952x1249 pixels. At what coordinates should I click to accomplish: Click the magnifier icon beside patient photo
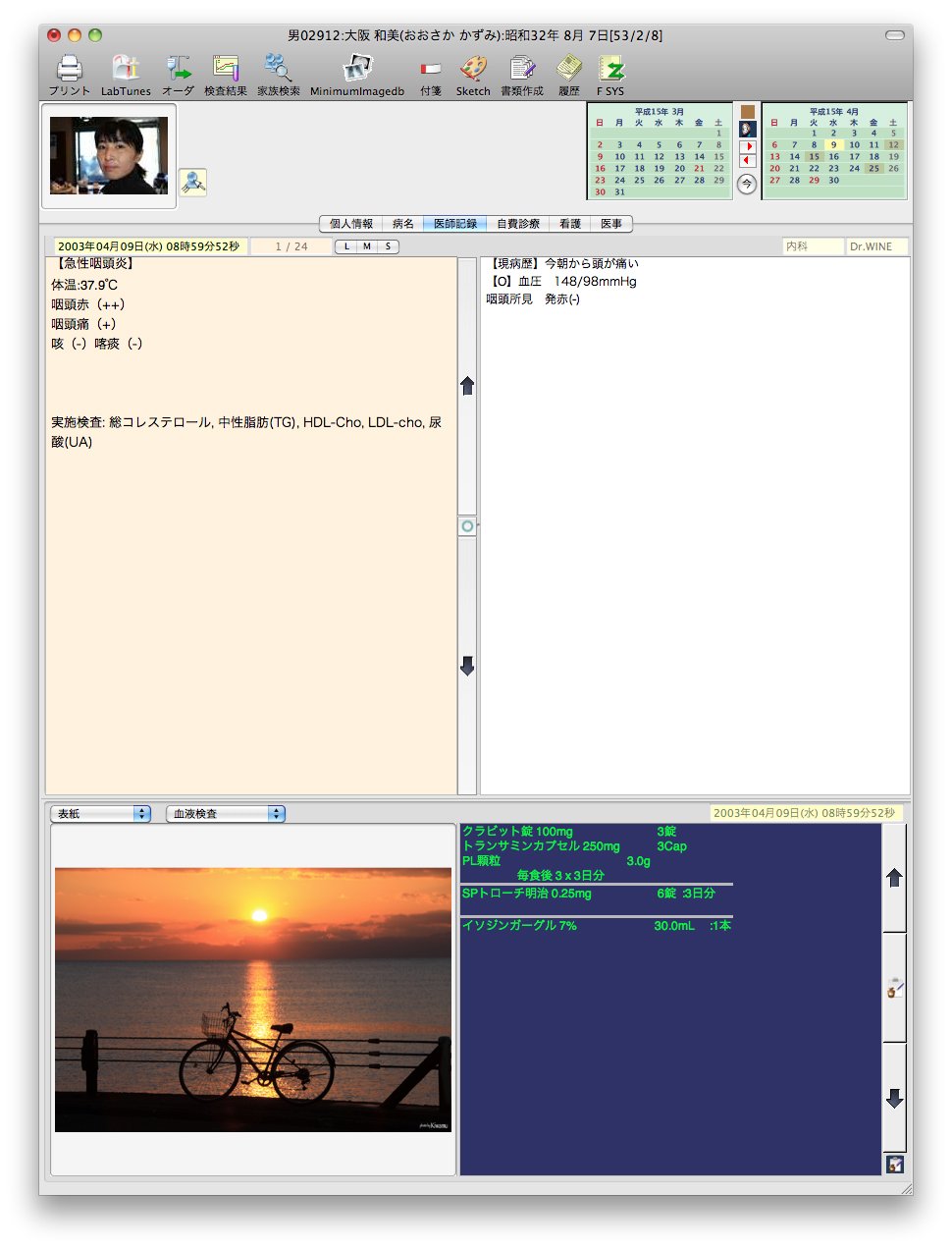[x=192, y=182]
